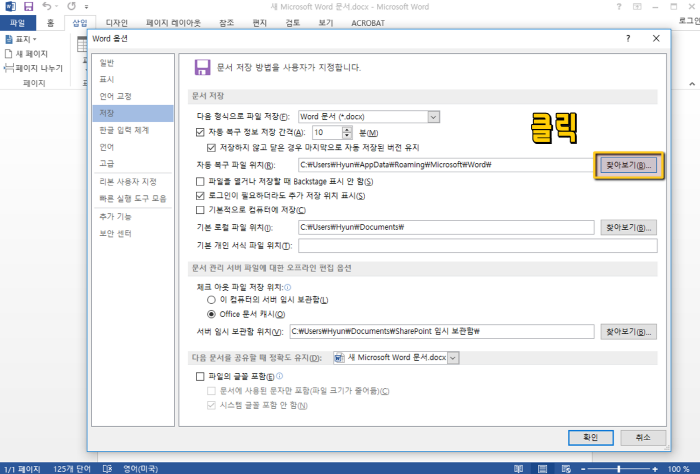Image resolution: width=700 pixels, height=474 pixels.
Task: Open the 검토 ribbon tab
Action: point(292,23)
